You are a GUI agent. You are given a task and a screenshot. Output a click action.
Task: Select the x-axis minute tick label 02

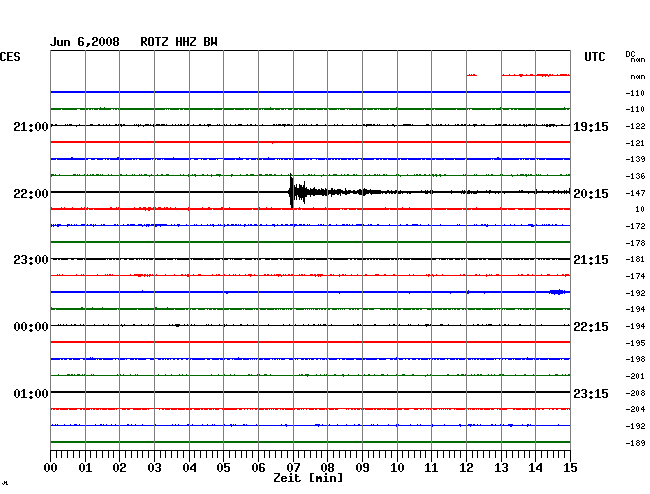tap(119, 468)
